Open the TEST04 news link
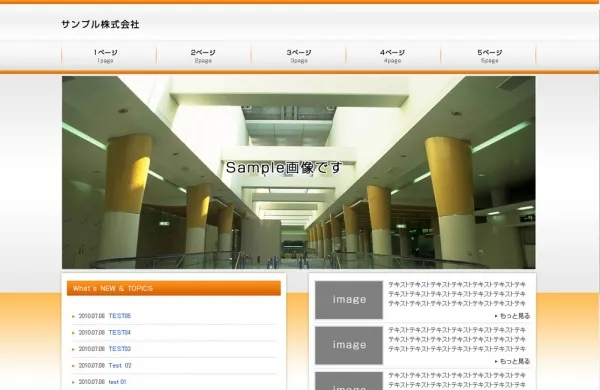600x390 pixels. (120, 332)
